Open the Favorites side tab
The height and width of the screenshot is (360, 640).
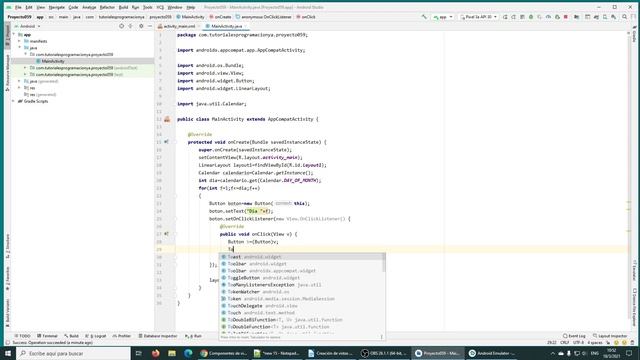pos(7,279)
